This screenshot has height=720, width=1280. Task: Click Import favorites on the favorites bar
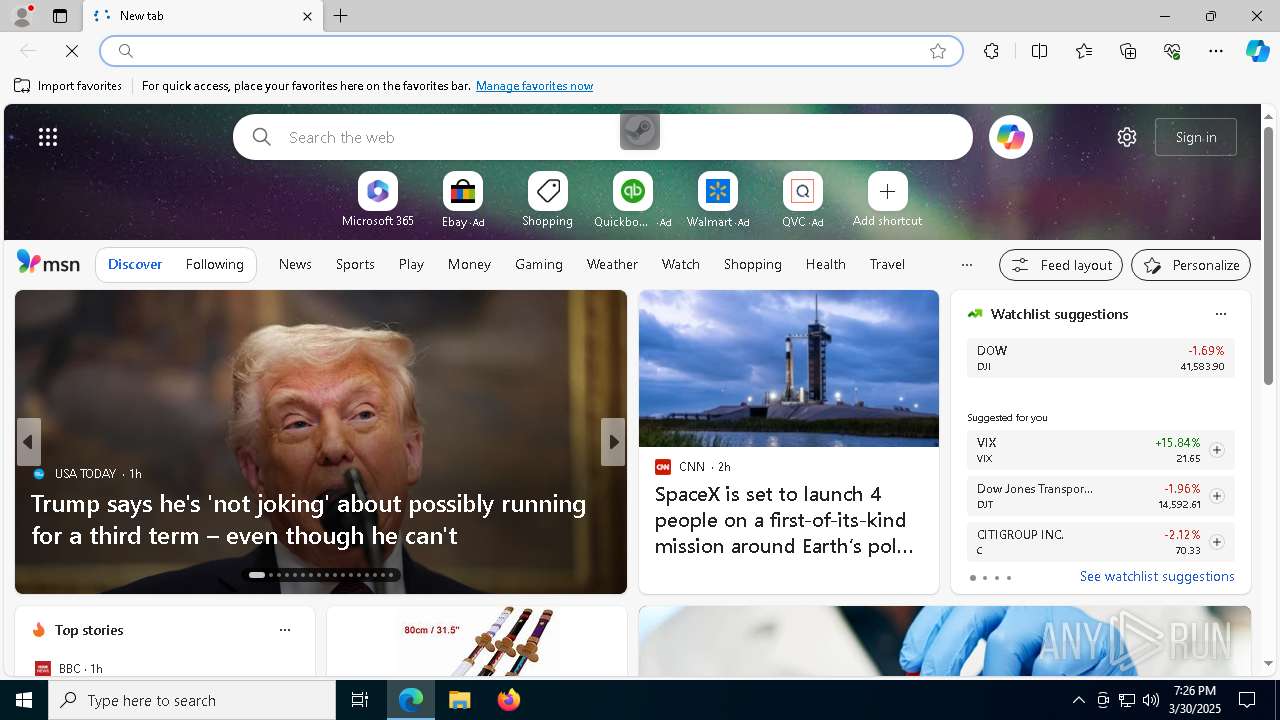click(x=68, y=86)
